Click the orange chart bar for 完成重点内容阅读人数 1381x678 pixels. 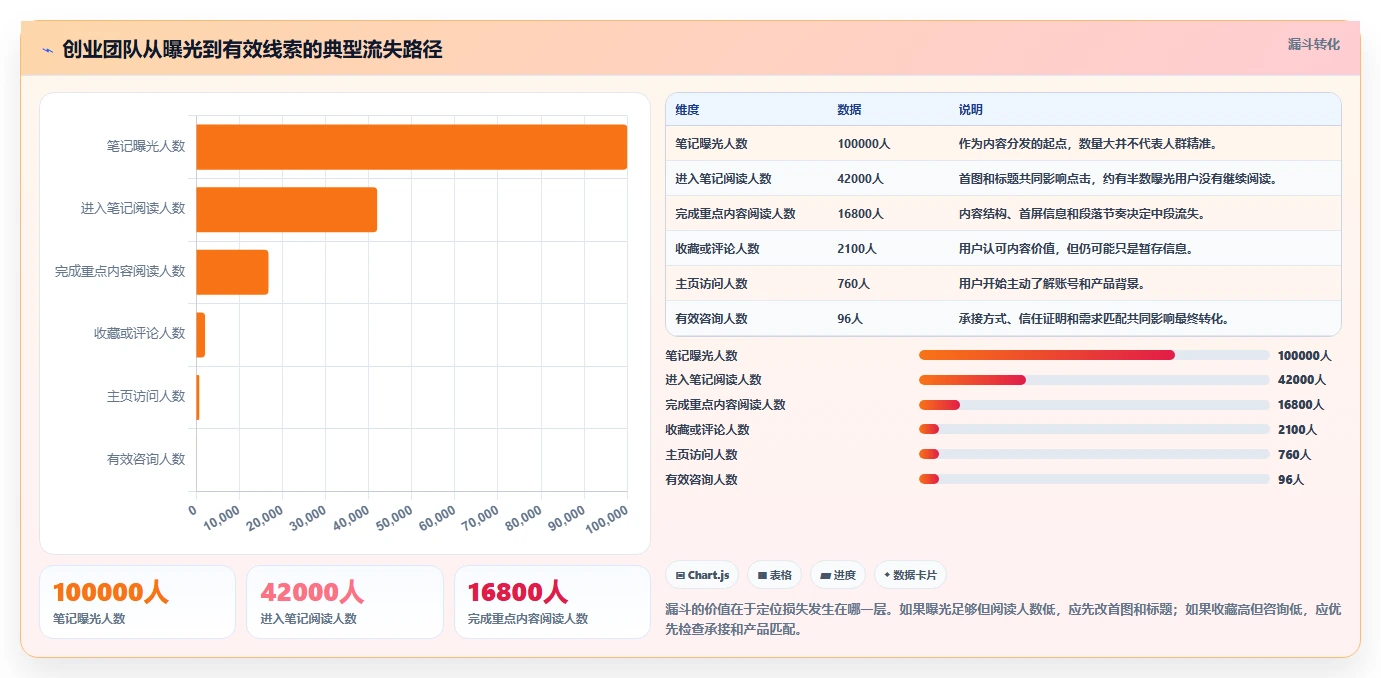pos(232,272)
